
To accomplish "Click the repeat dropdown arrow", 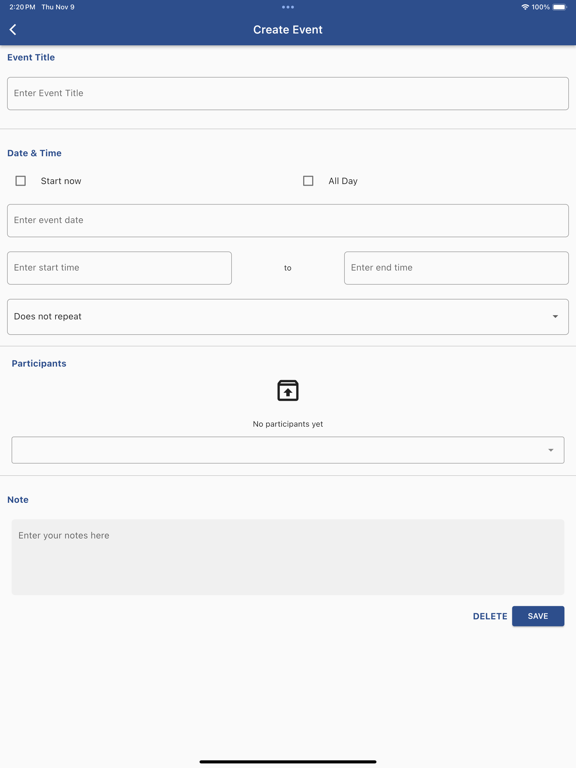I will click(x=555, y=316).
